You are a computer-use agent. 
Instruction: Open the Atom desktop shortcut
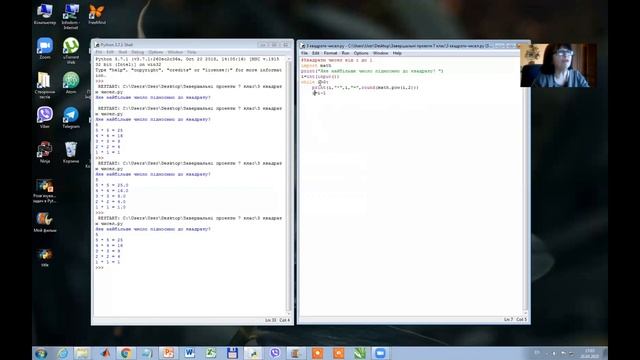71,82
